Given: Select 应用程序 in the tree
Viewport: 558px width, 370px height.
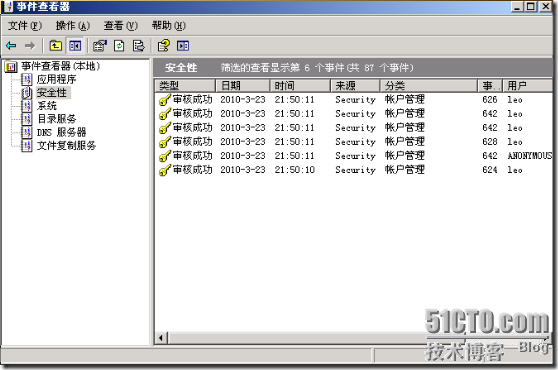Looking at the screenshot, I should (56, 79).
